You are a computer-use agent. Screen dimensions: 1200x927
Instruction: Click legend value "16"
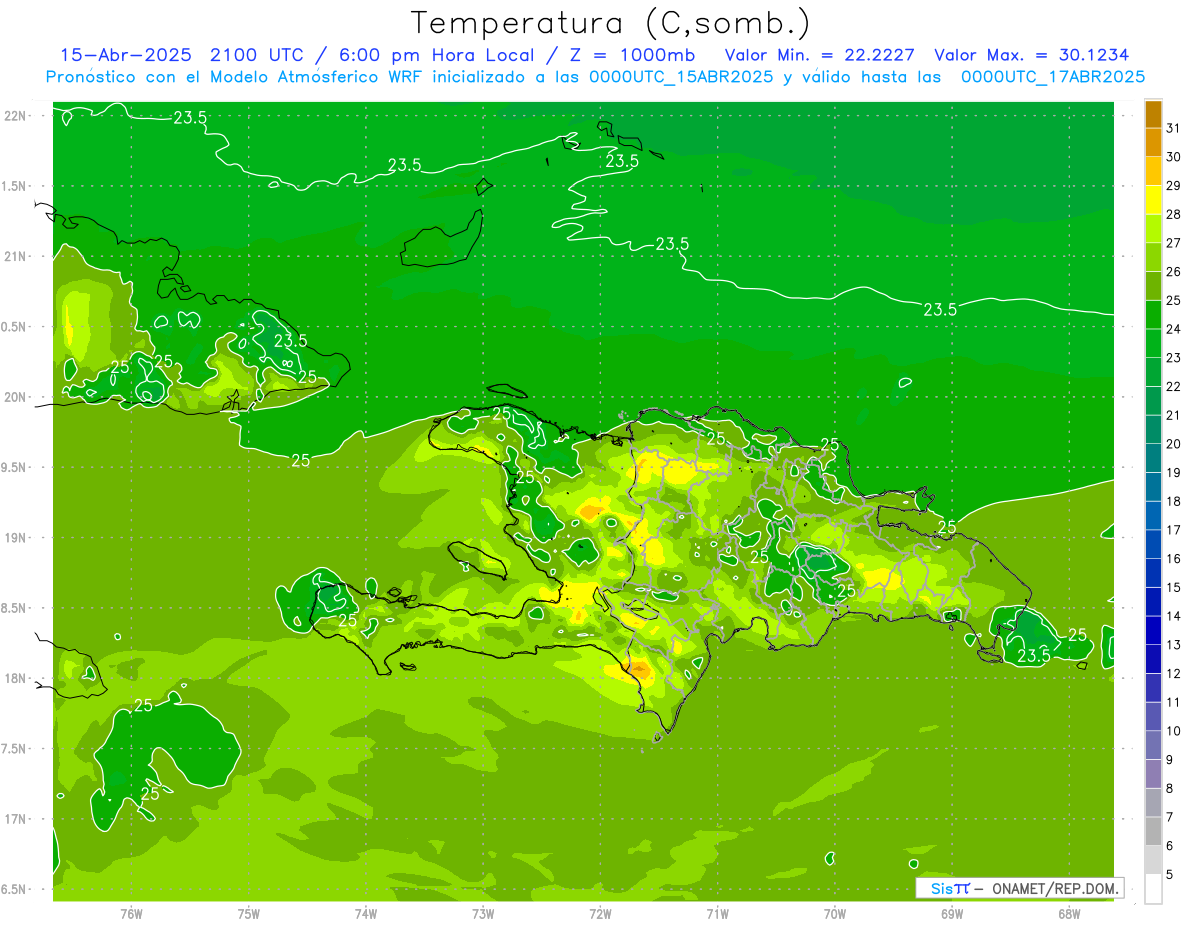1173,559
